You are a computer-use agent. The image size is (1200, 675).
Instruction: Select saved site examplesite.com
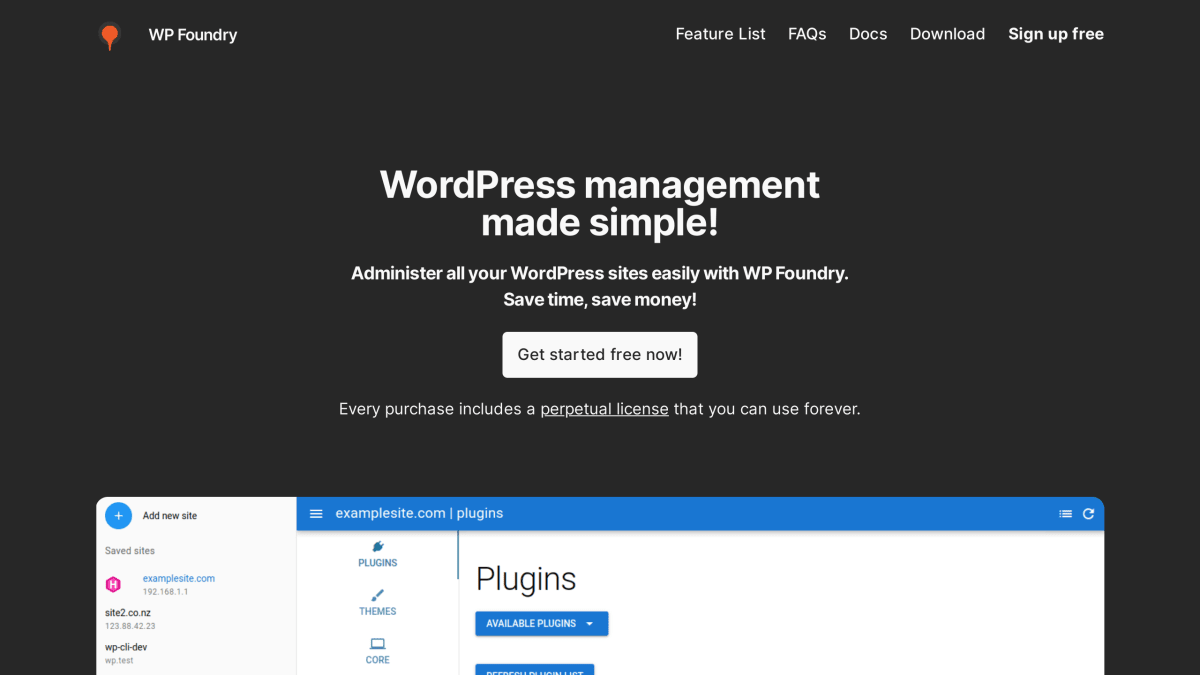pyautogui.click(x=179, y=578)
